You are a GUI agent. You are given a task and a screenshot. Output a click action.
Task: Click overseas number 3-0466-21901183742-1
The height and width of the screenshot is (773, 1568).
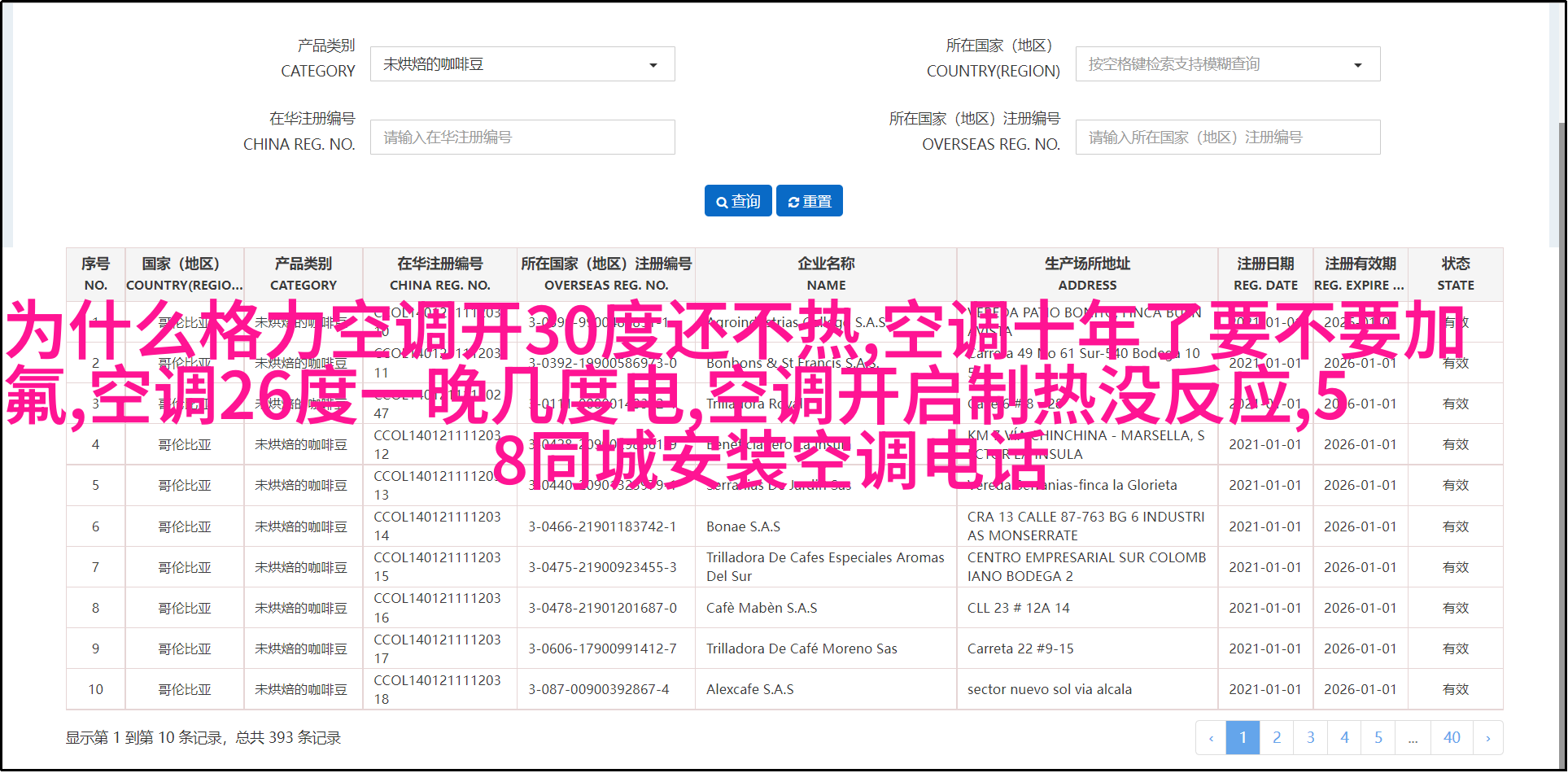602,527
